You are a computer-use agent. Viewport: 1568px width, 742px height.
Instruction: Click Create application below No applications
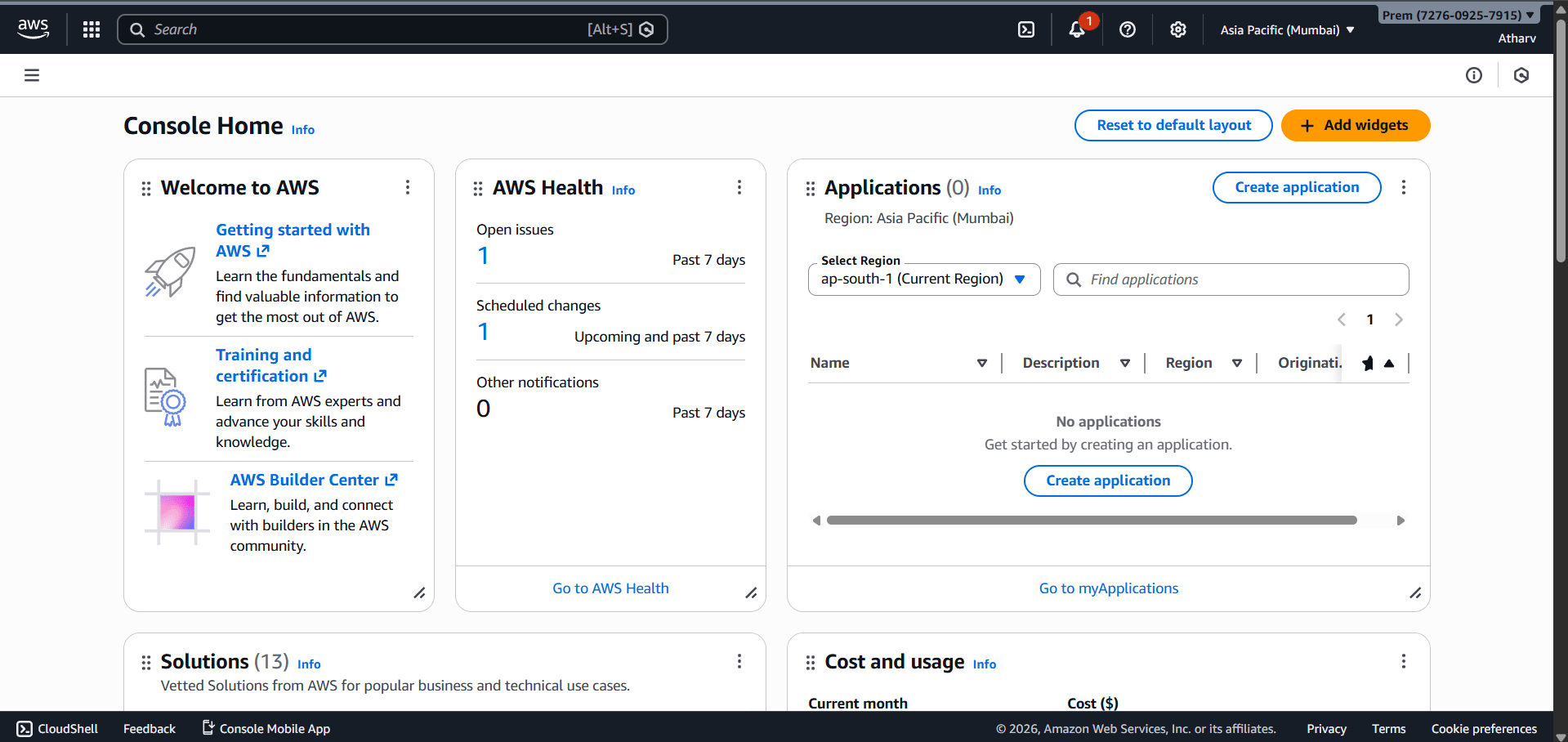1108,481
